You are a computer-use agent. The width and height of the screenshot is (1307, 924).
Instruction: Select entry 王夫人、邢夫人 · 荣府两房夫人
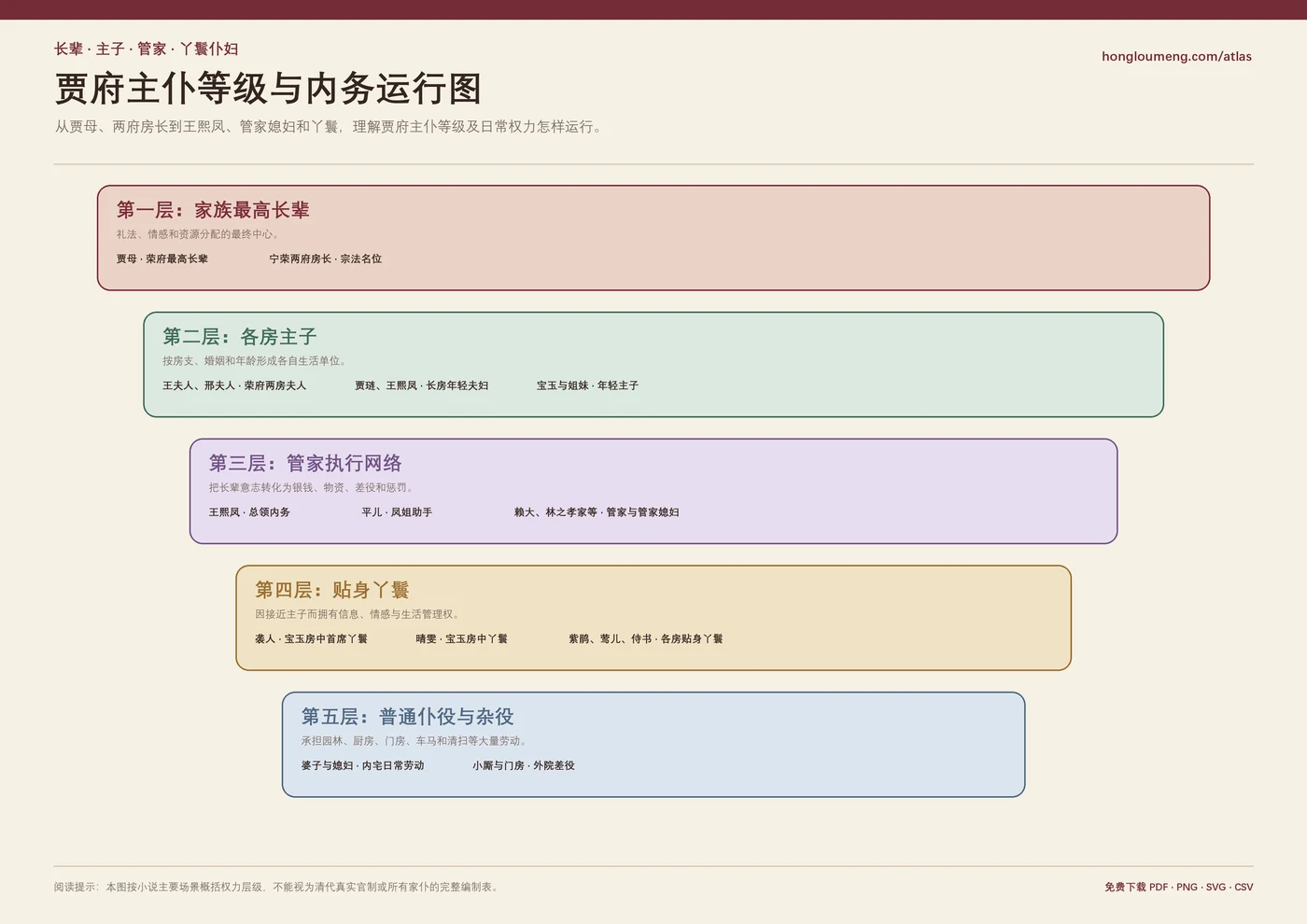click(234, 385)
